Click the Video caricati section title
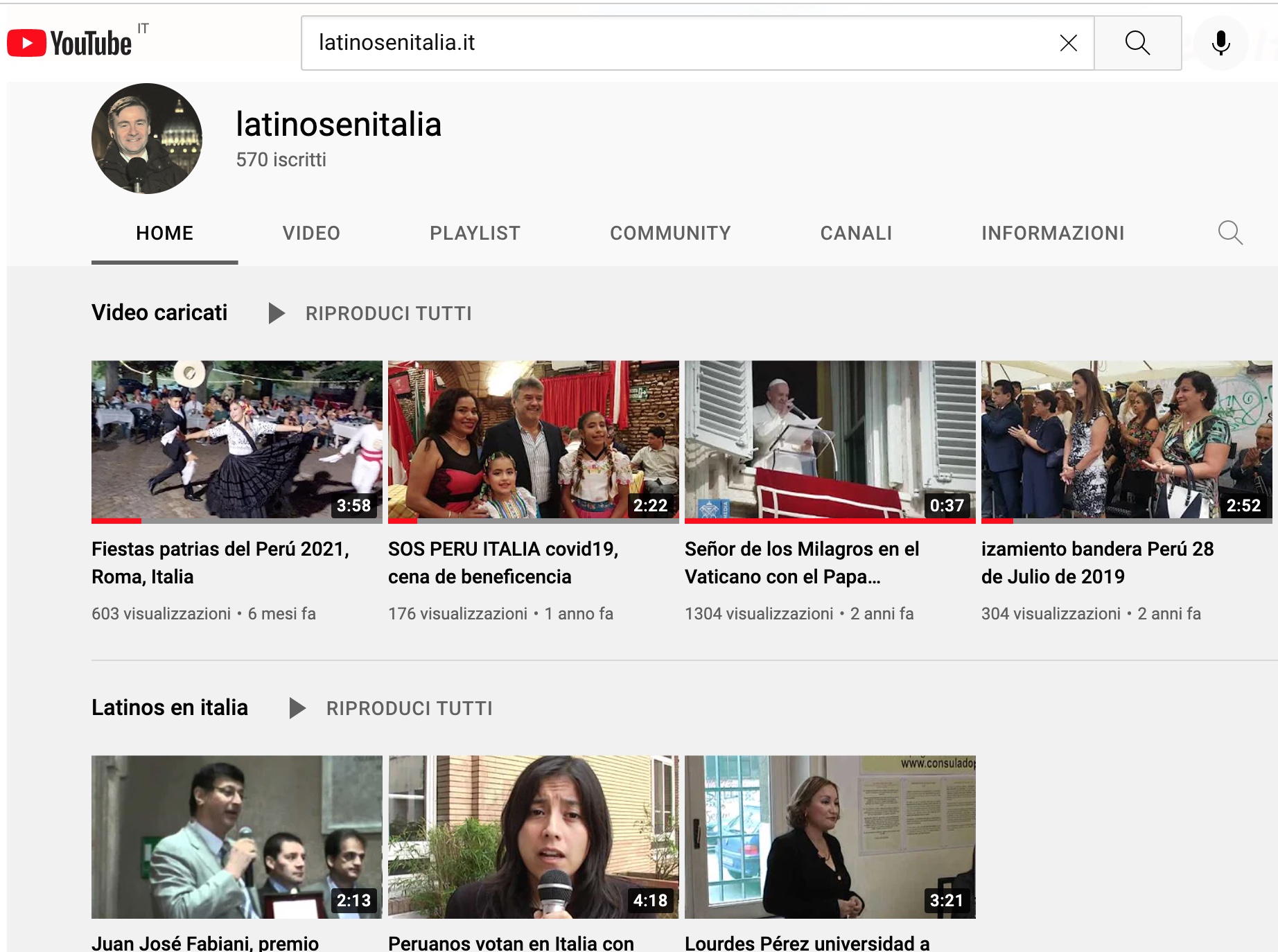1278x952 pixels. 159,312
